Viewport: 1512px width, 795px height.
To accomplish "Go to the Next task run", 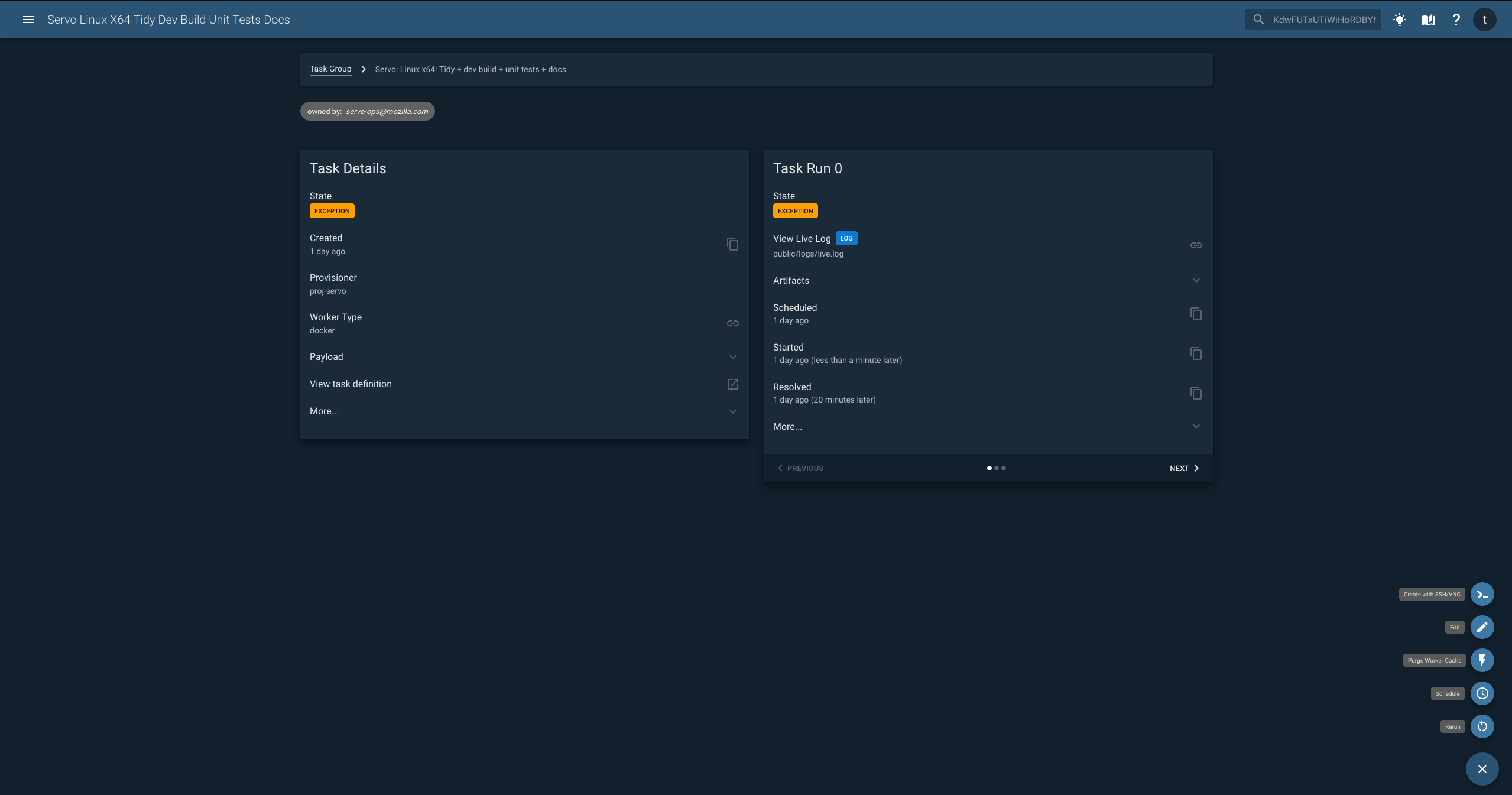I will (x=1183, y=468).
